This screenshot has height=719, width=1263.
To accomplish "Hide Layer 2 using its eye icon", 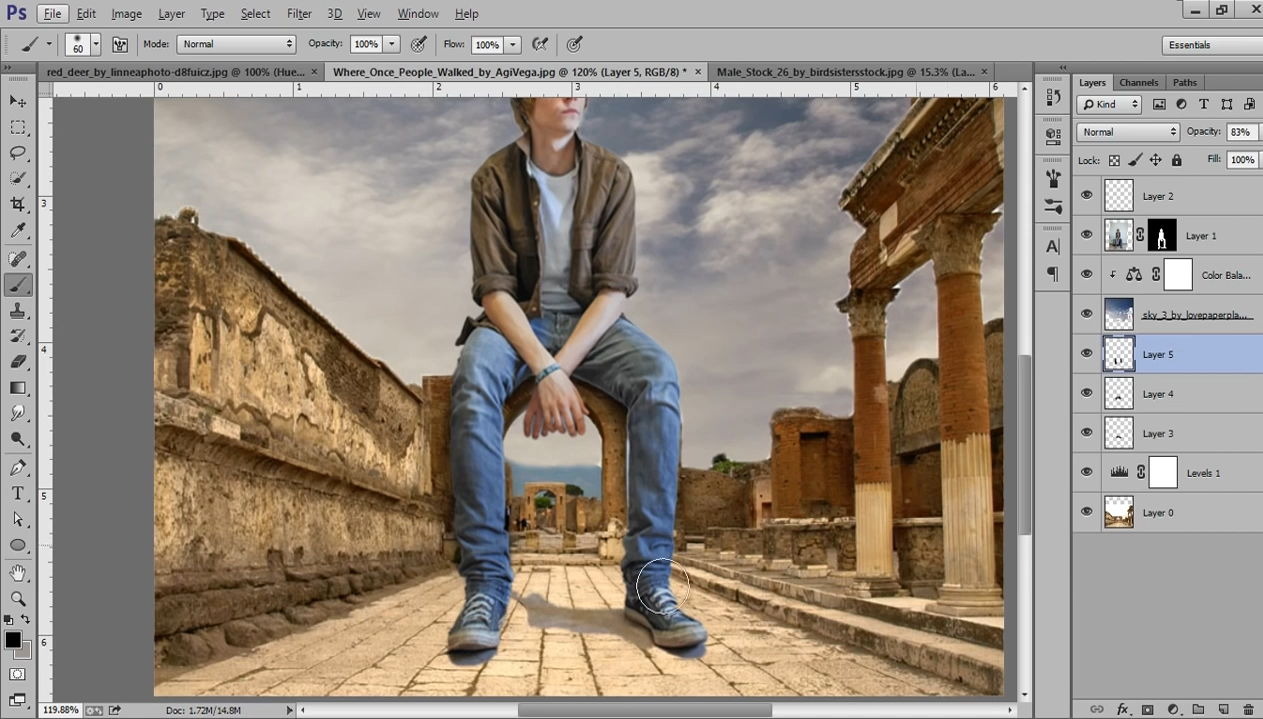I will tap(1087, 196).
